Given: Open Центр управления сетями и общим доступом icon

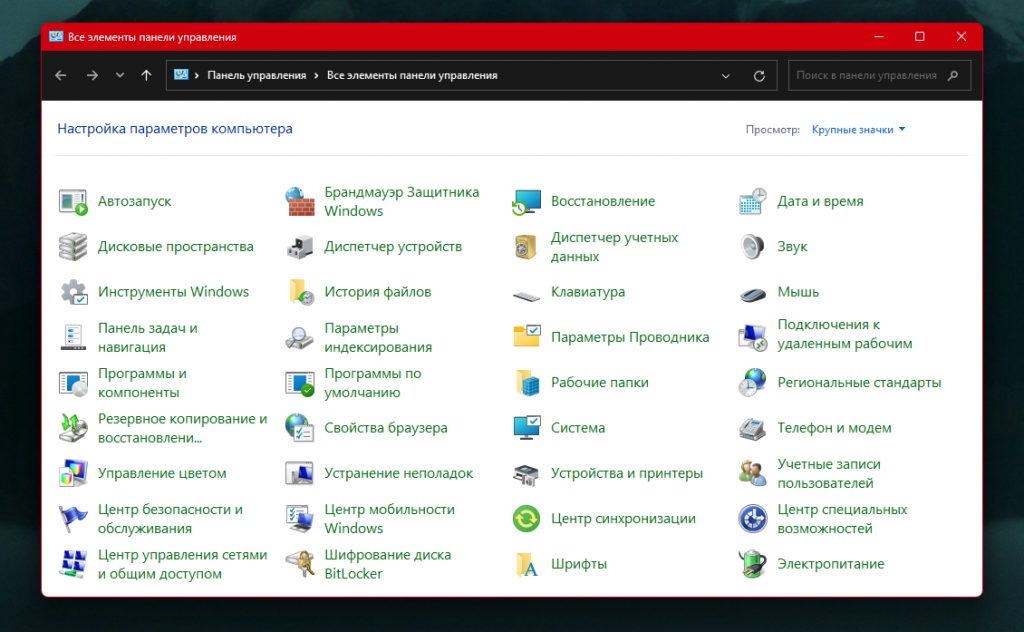Looking at the screenshot, I should tap(73, 564).
